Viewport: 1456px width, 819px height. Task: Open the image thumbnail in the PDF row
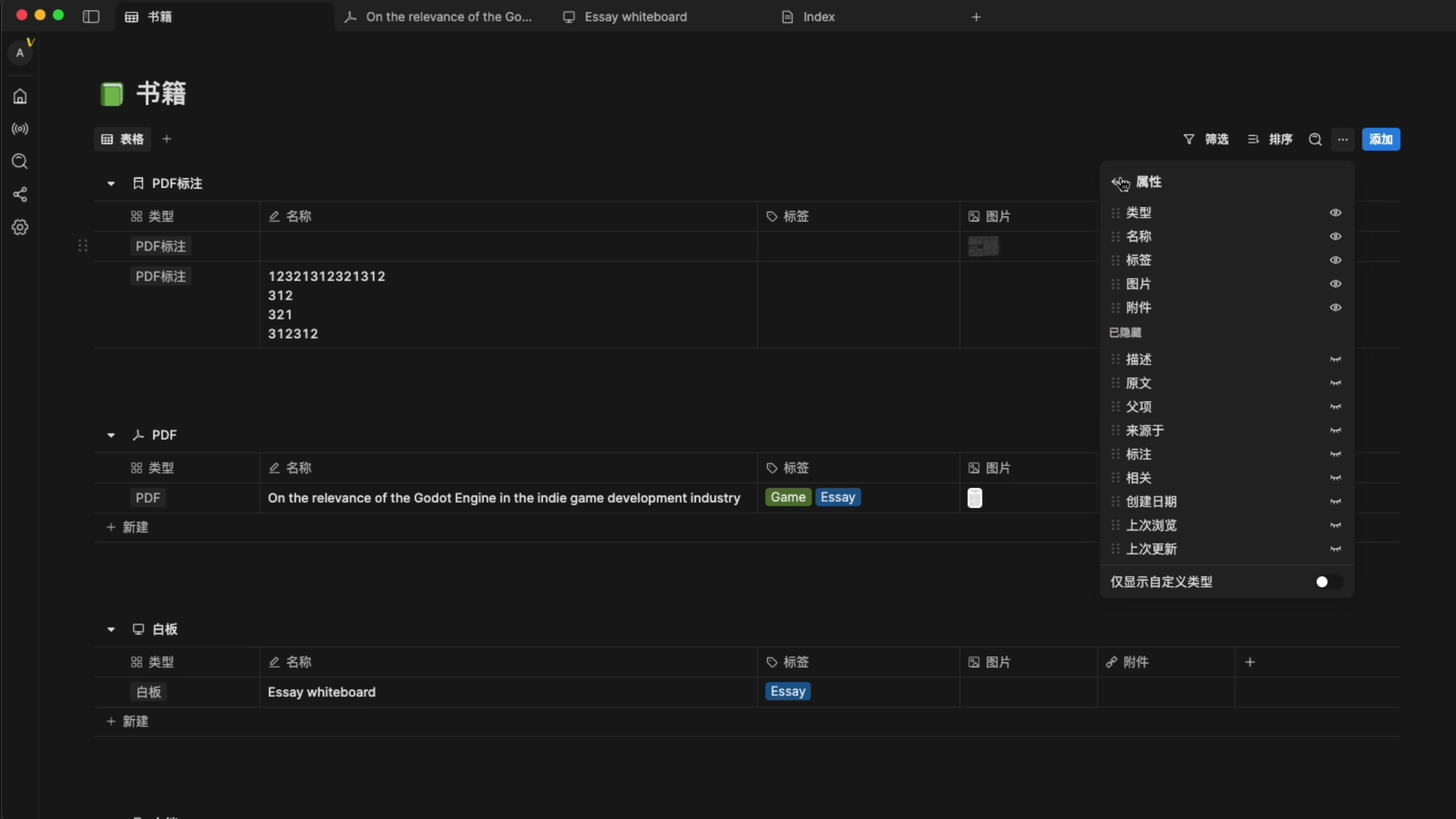coord(974,498)
